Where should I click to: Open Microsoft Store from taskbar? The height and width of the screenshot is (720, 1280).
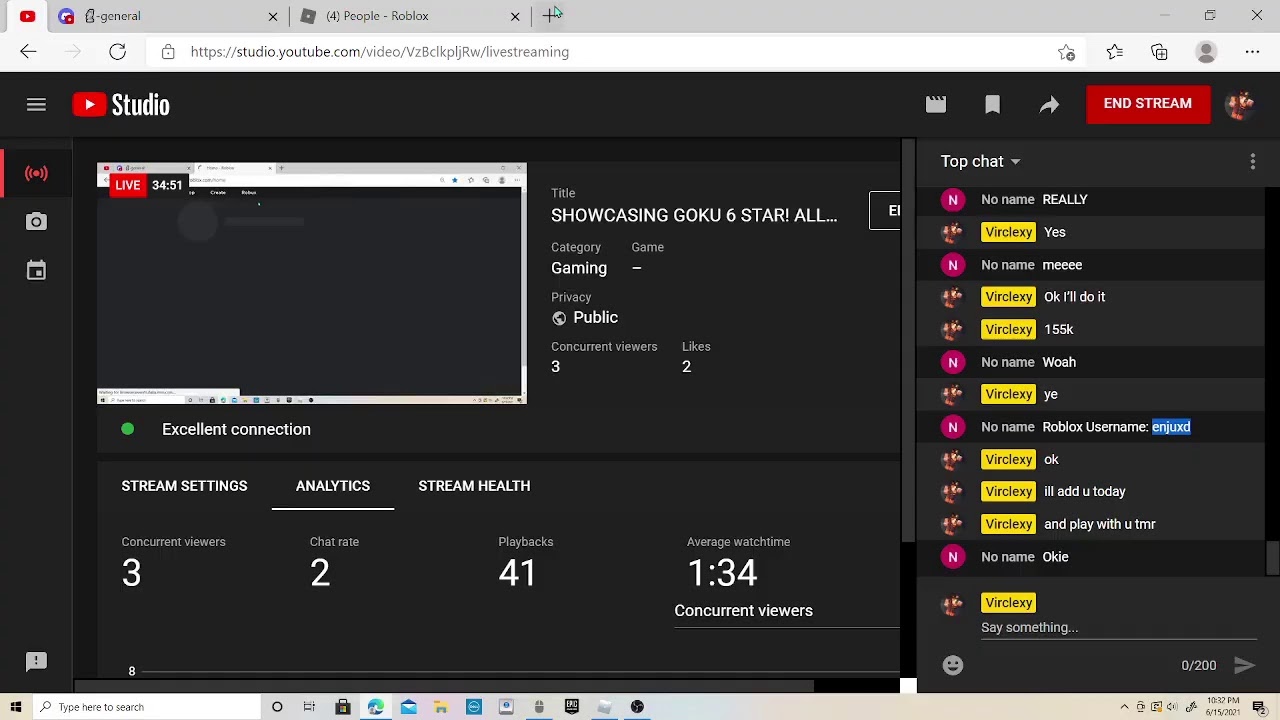click(x=343, y=707)
